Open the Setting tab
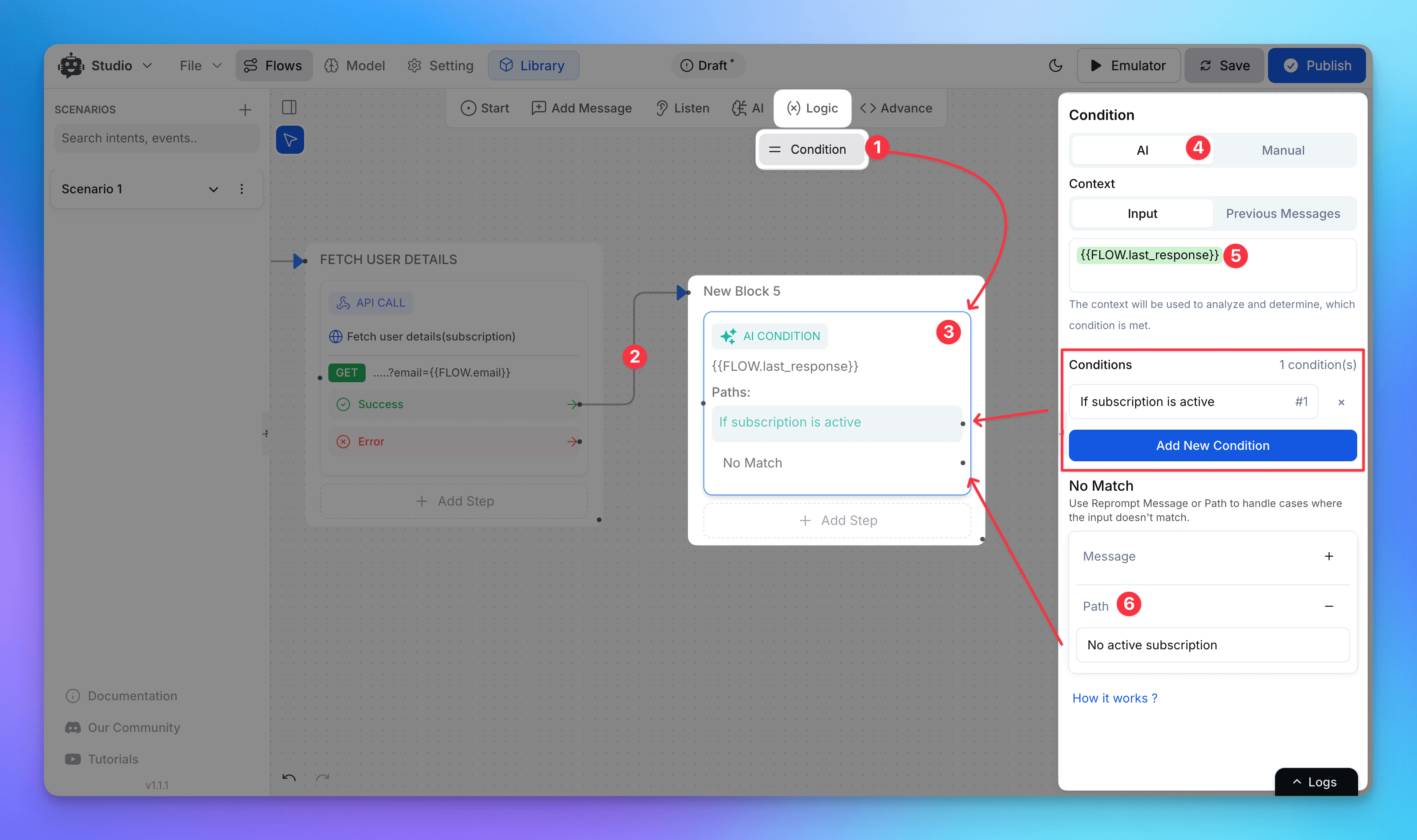 [440, 65]
